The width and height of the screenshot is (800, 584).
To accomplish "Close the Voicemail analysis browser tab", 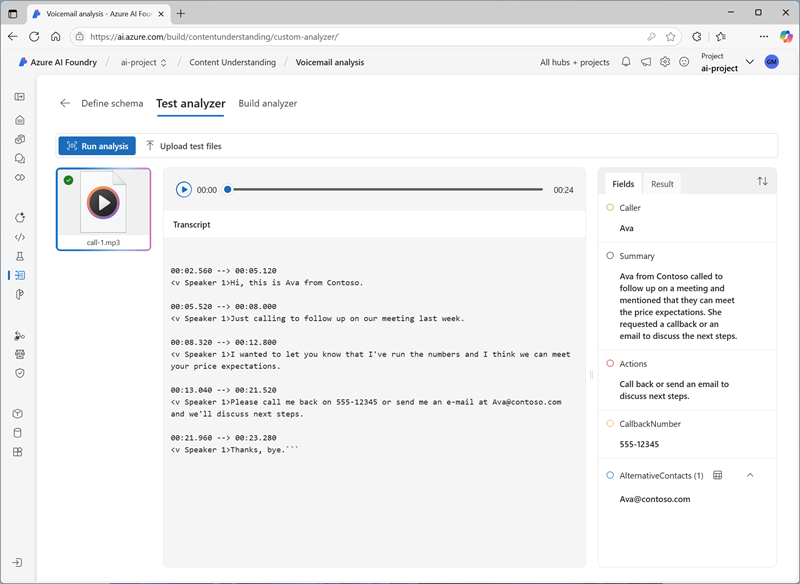I will [161, 14].
